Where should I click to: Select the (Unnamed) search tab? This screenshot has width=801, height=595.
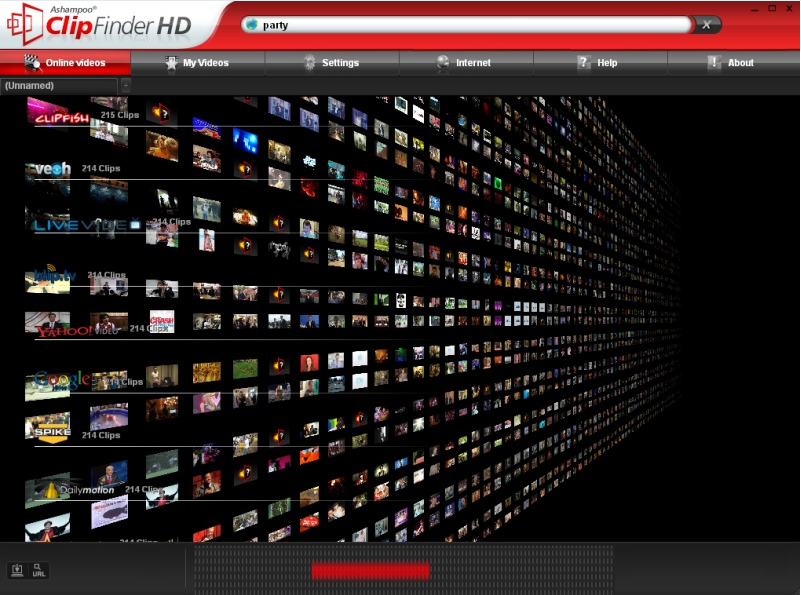59,86
